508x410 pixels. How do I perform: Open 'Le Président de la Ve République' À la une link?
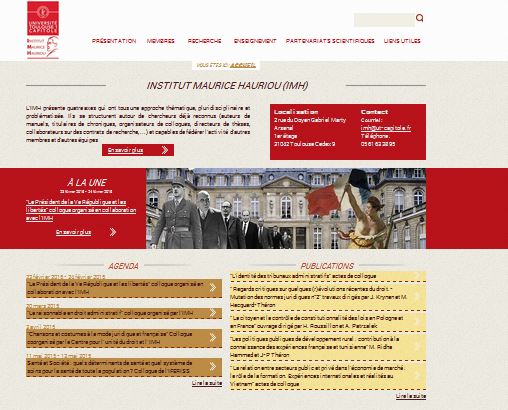point(81,210)
